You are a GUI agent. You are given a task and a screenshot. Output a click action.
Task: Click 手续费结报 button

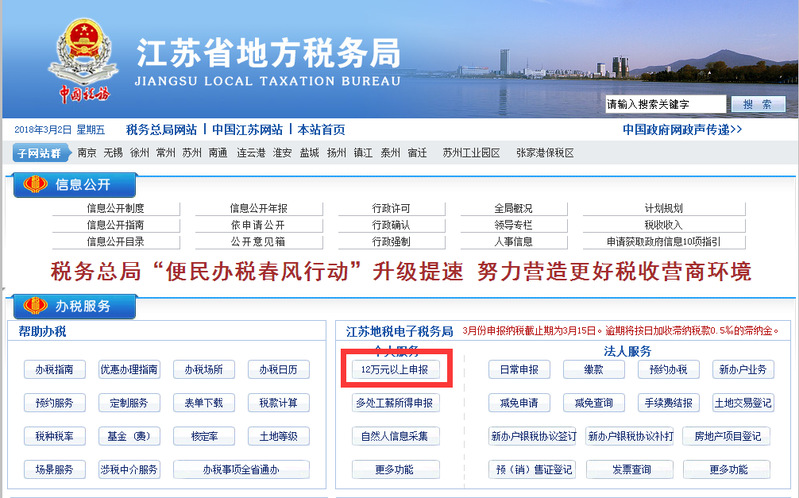click(669, 403)
